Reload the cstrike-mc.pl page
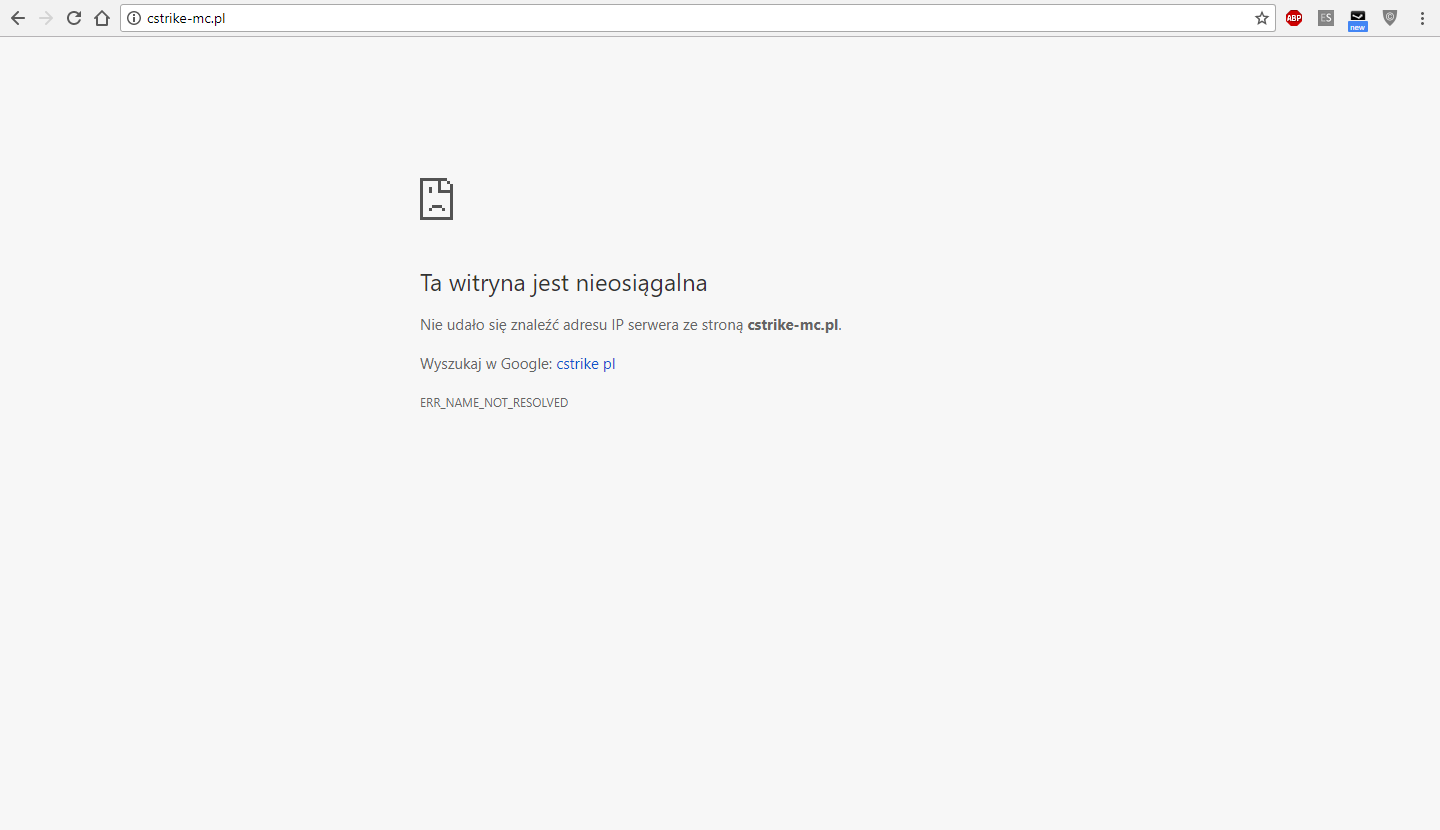This screenshot has height=830, width=1440. point(74,18)
